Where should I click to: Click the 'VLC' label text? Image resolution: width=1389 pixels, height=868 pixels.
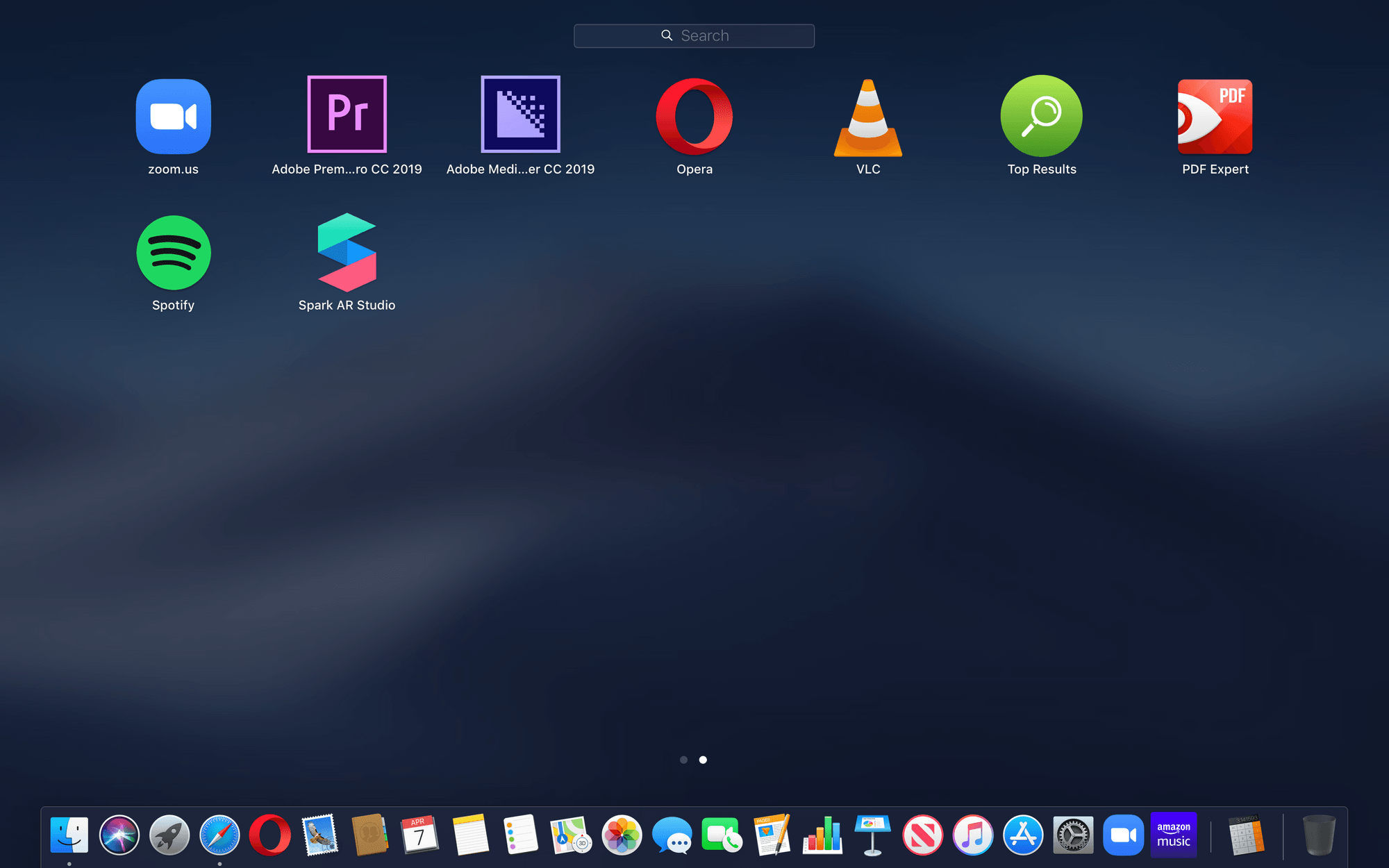click(x=868, y=169)
